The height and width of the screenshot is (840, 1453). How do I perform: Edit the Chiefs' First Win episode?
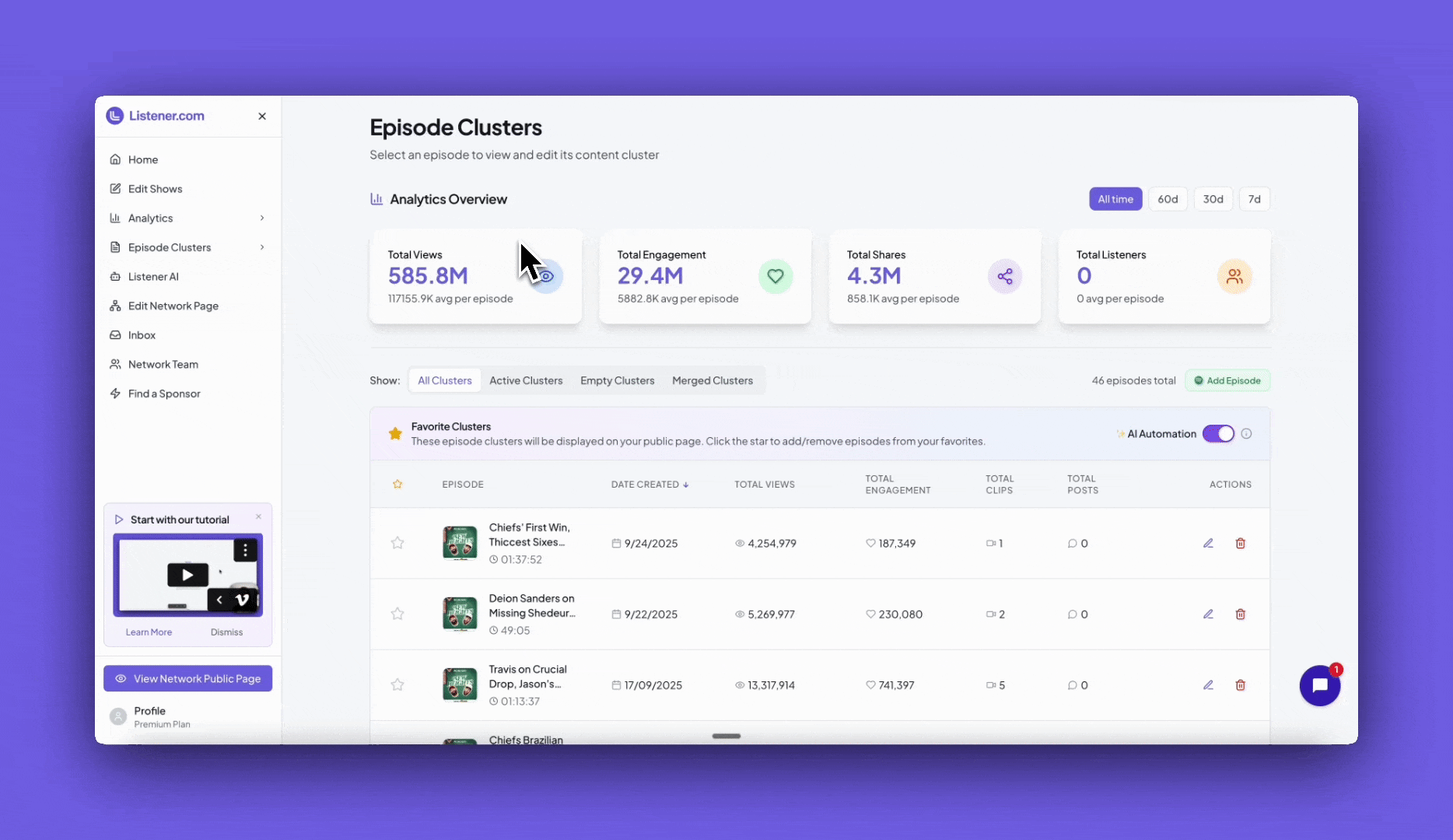pyautogui.click(x=1208, y=543)
